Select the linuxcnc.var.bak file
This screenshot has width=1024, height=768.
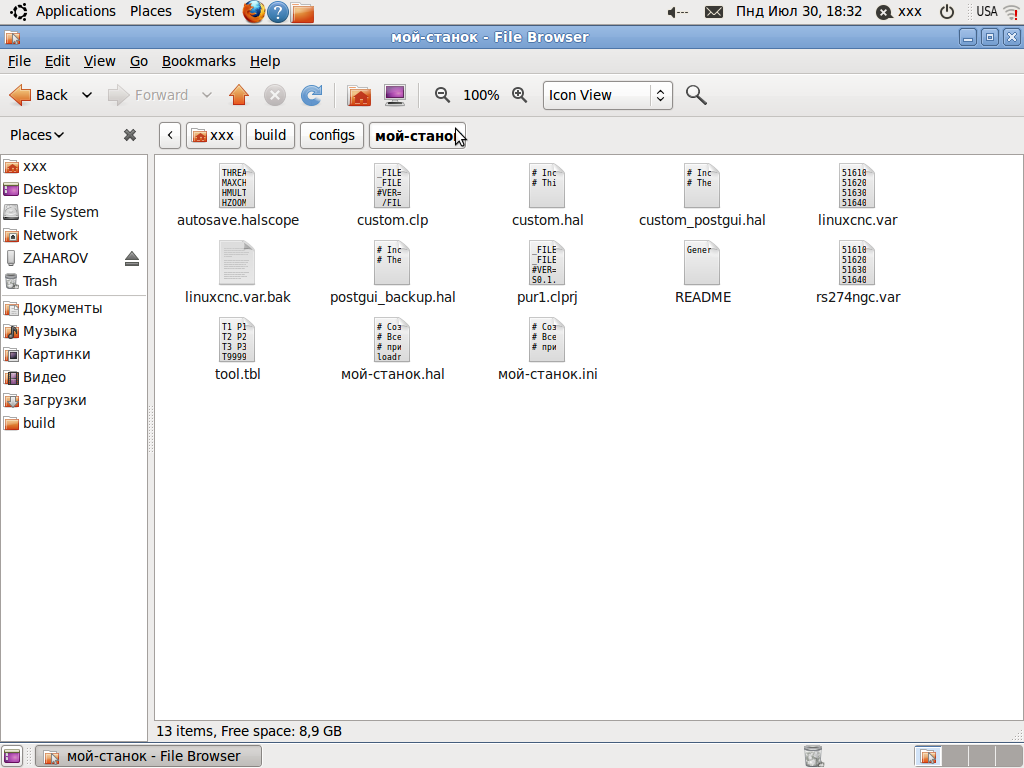[238, 273]
